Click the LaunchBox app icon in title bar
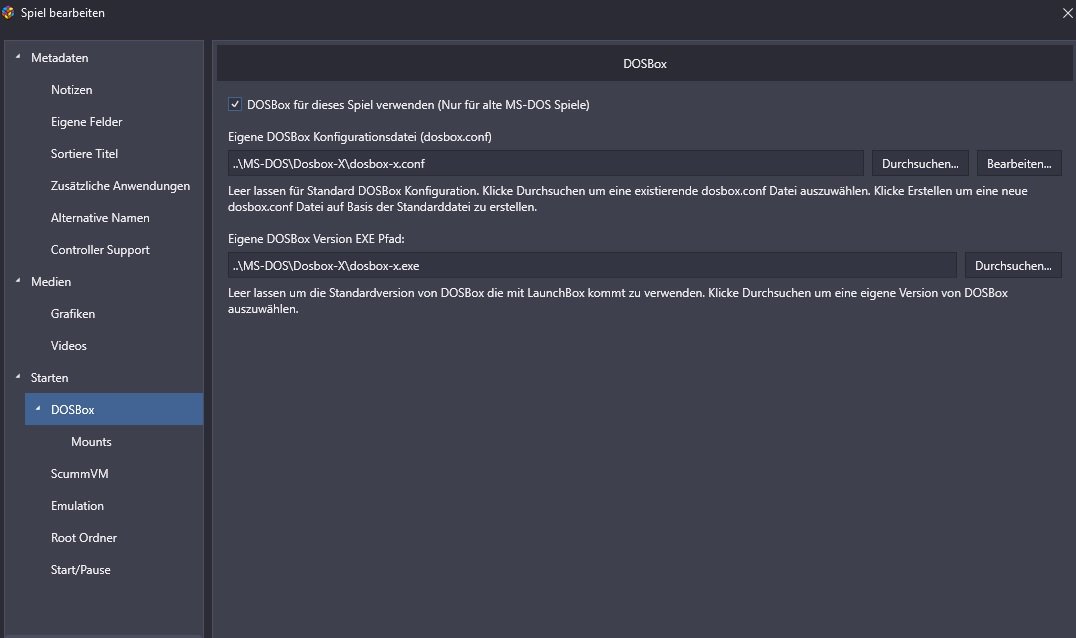 [8, 12]
